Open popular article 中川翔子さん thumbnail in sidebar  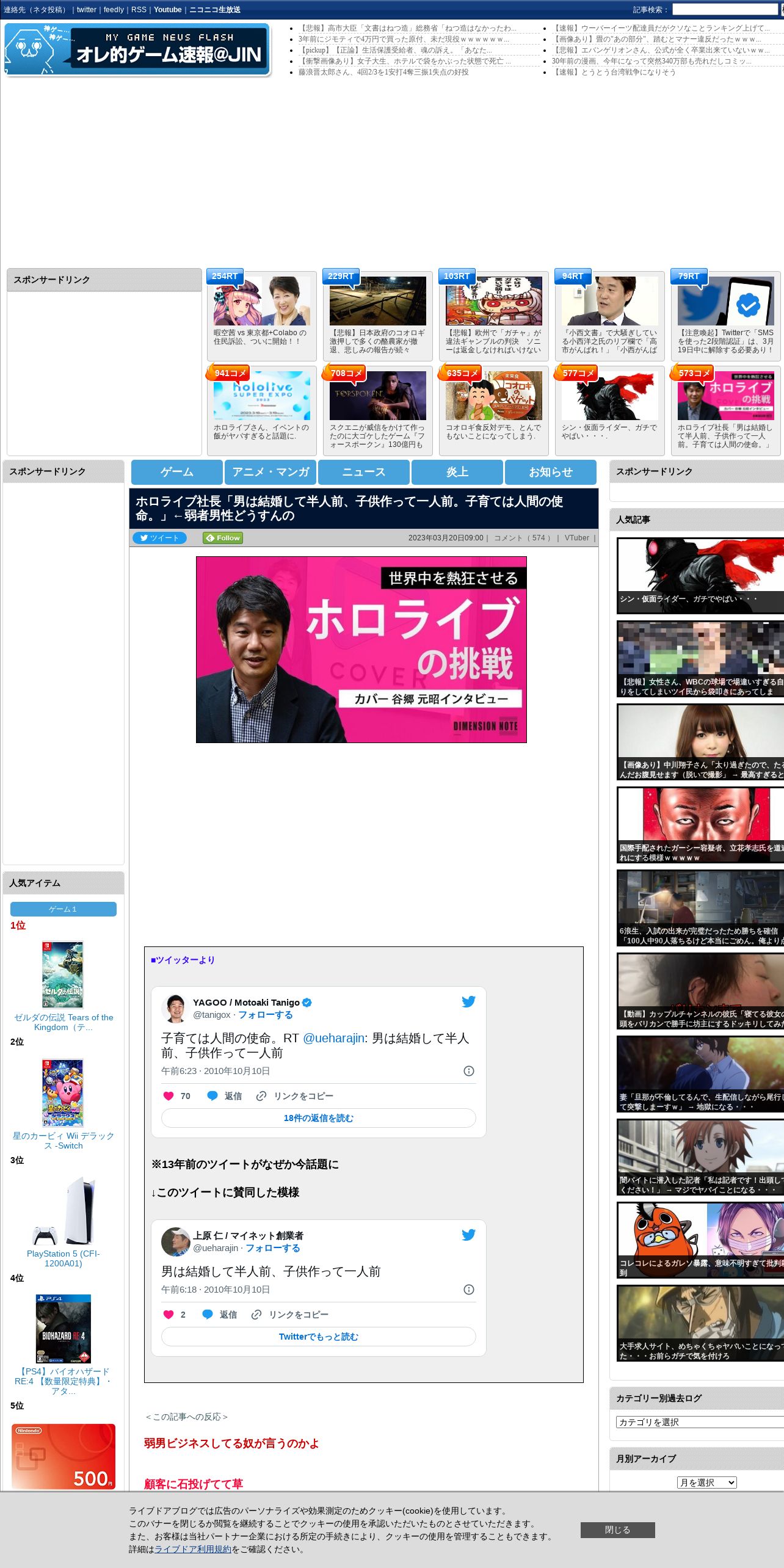(700, 742)
